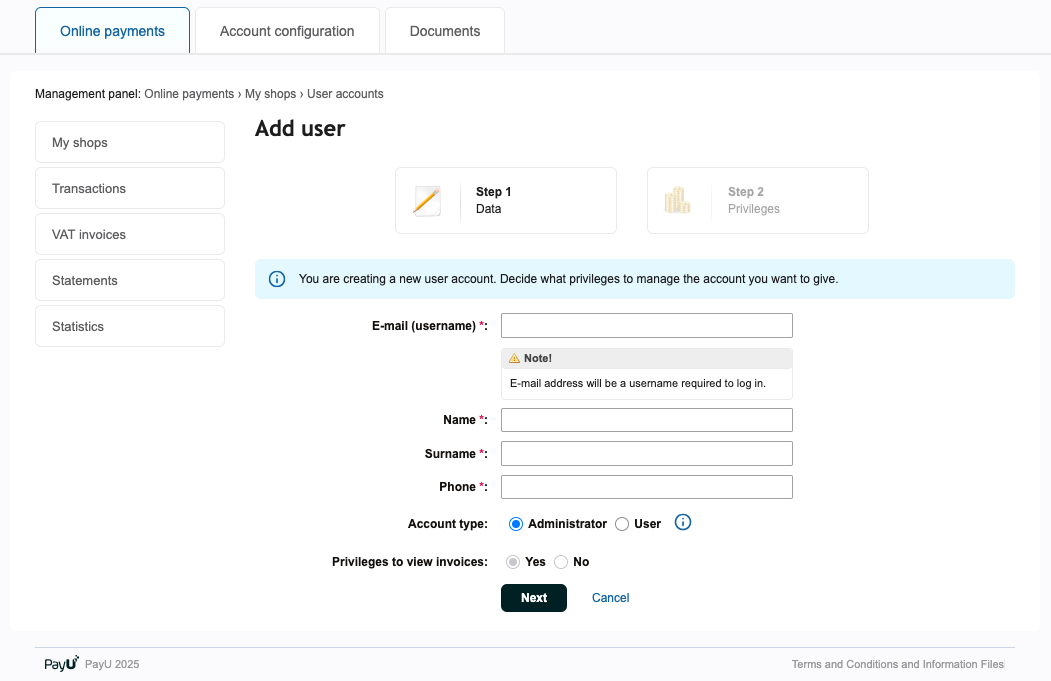Enable Yes for privileges to view invoices
Viewport: 1051px width, 681px height.
click(513, 561)
